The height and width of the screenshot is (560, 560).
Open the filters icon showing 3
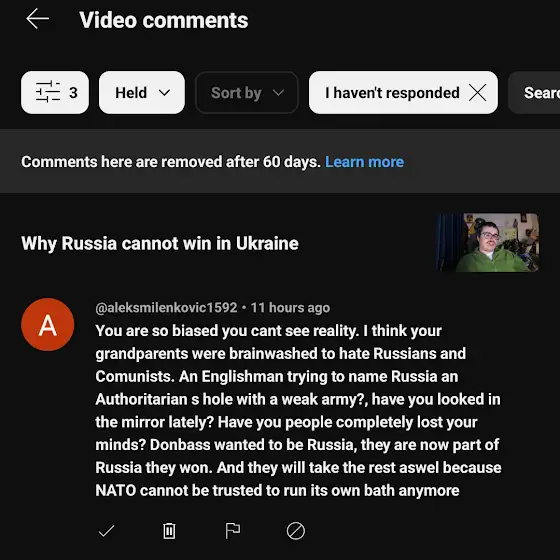55,92
